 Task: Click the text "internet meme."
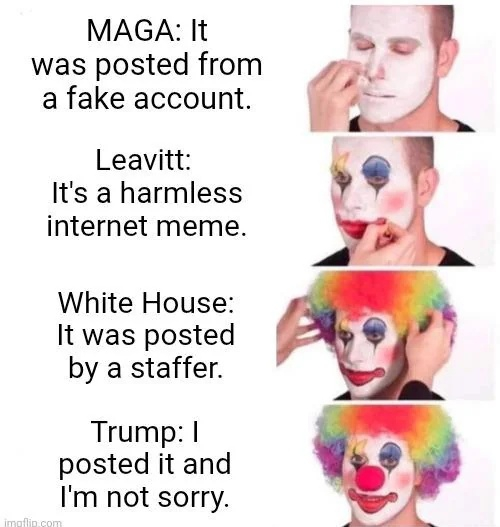click(147, 226)
